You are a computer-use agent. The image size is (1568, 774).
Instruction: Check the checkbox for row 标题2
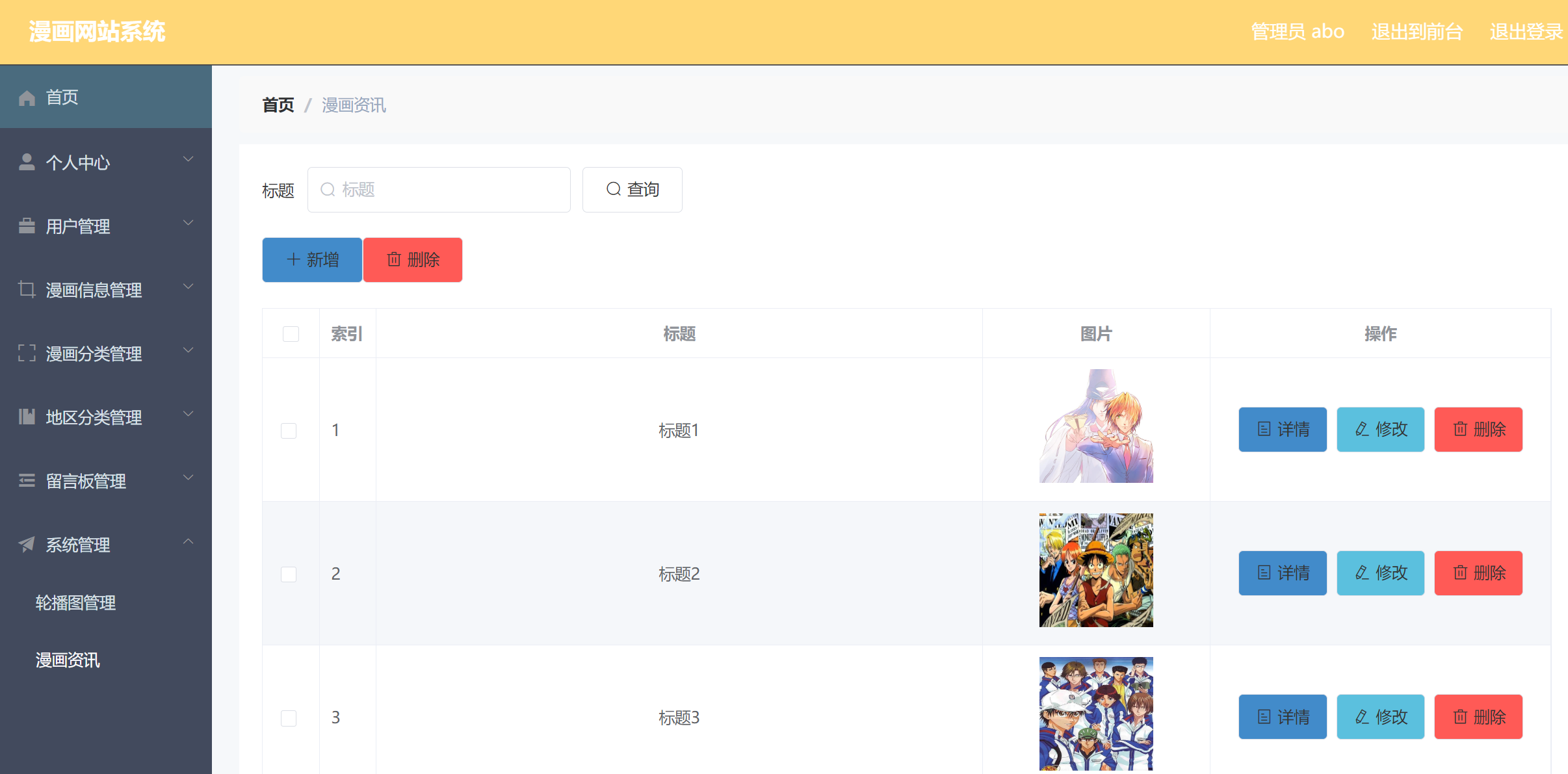[x=289, y=574]
